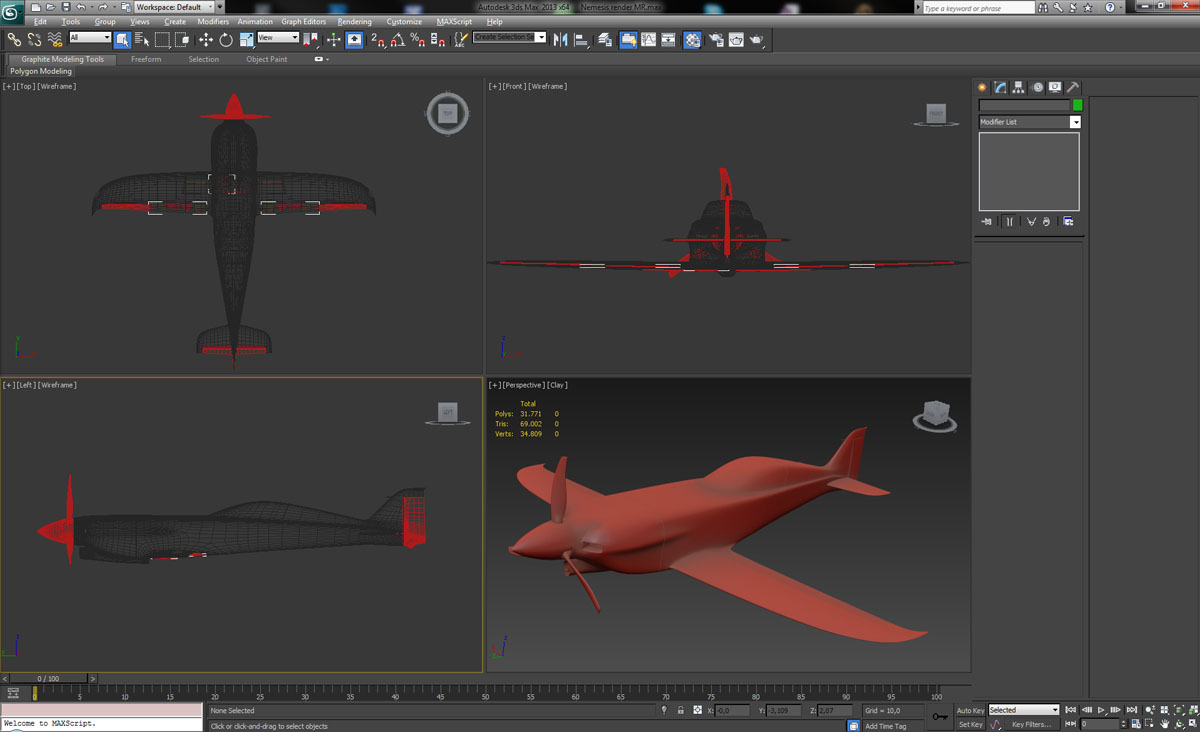The height and width of the screenshot is (732, 1200).
Task: Open the Workspace: Default dropdown
Action: 174,7
